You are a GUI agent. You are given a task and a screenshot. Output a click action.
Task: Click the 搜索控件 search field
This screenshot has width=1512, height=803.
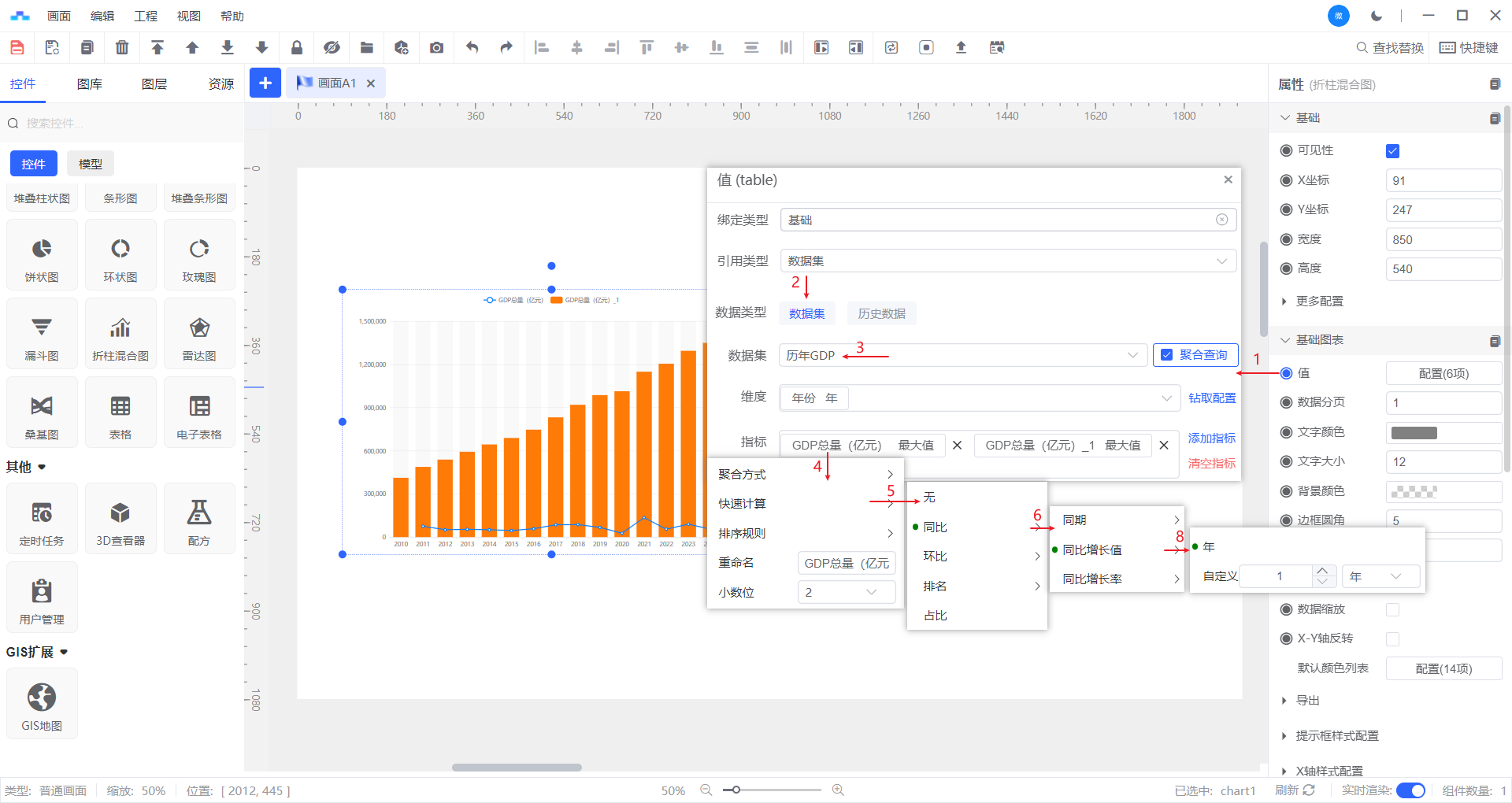126,124
